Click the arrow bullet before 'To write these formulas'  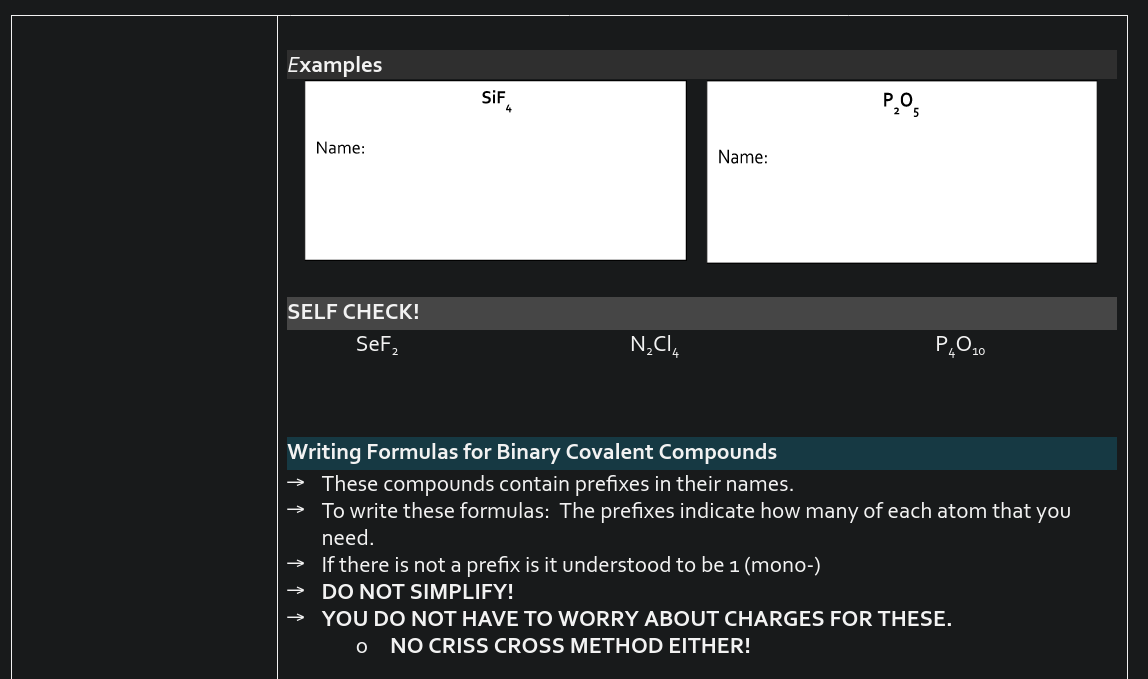(295, 510)
